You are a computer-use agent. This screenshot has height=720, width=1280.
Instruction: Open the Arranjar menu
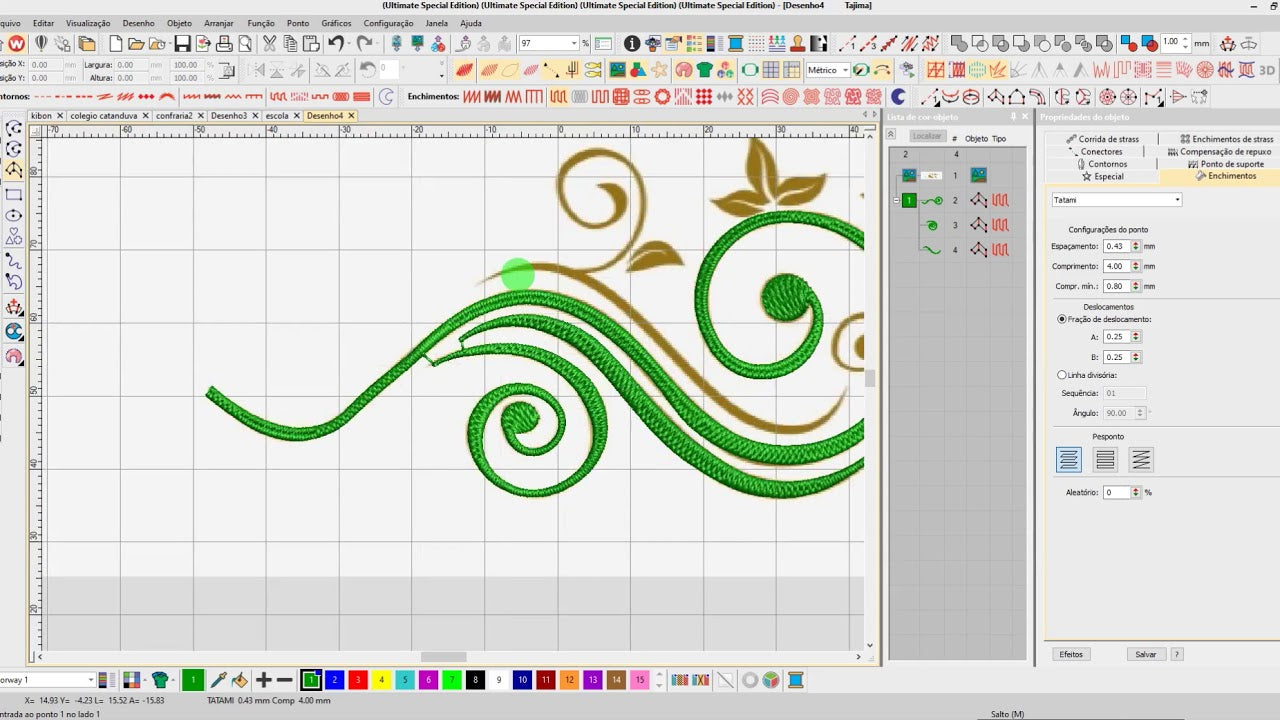click(x=218, y=22)
